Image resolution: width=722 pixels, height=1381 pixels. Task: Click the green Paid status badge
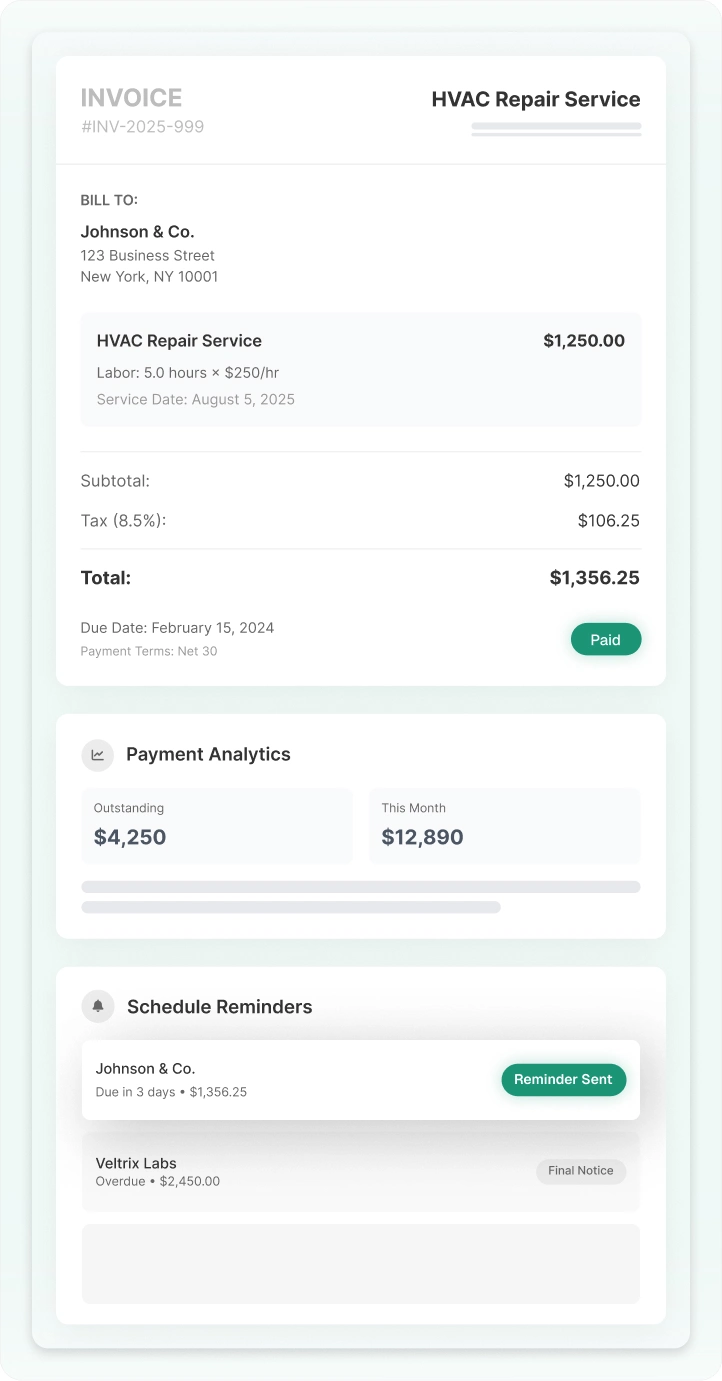pos(605,640)
